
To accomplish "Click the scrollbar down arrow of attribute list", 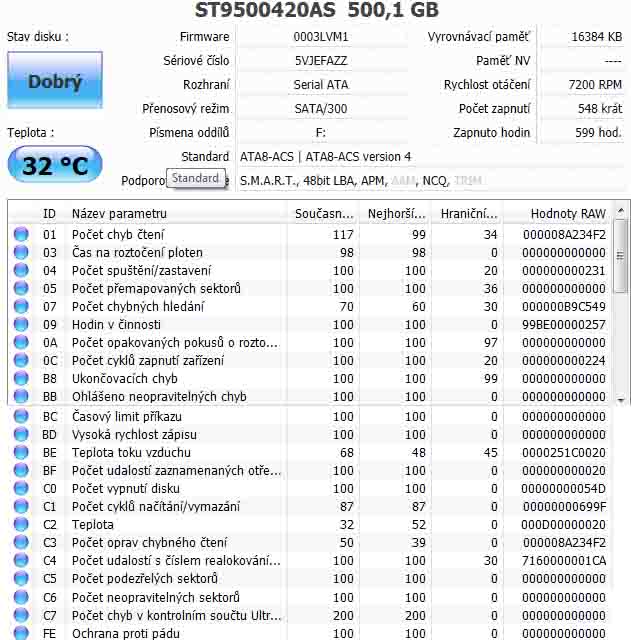I will [620, 400].
